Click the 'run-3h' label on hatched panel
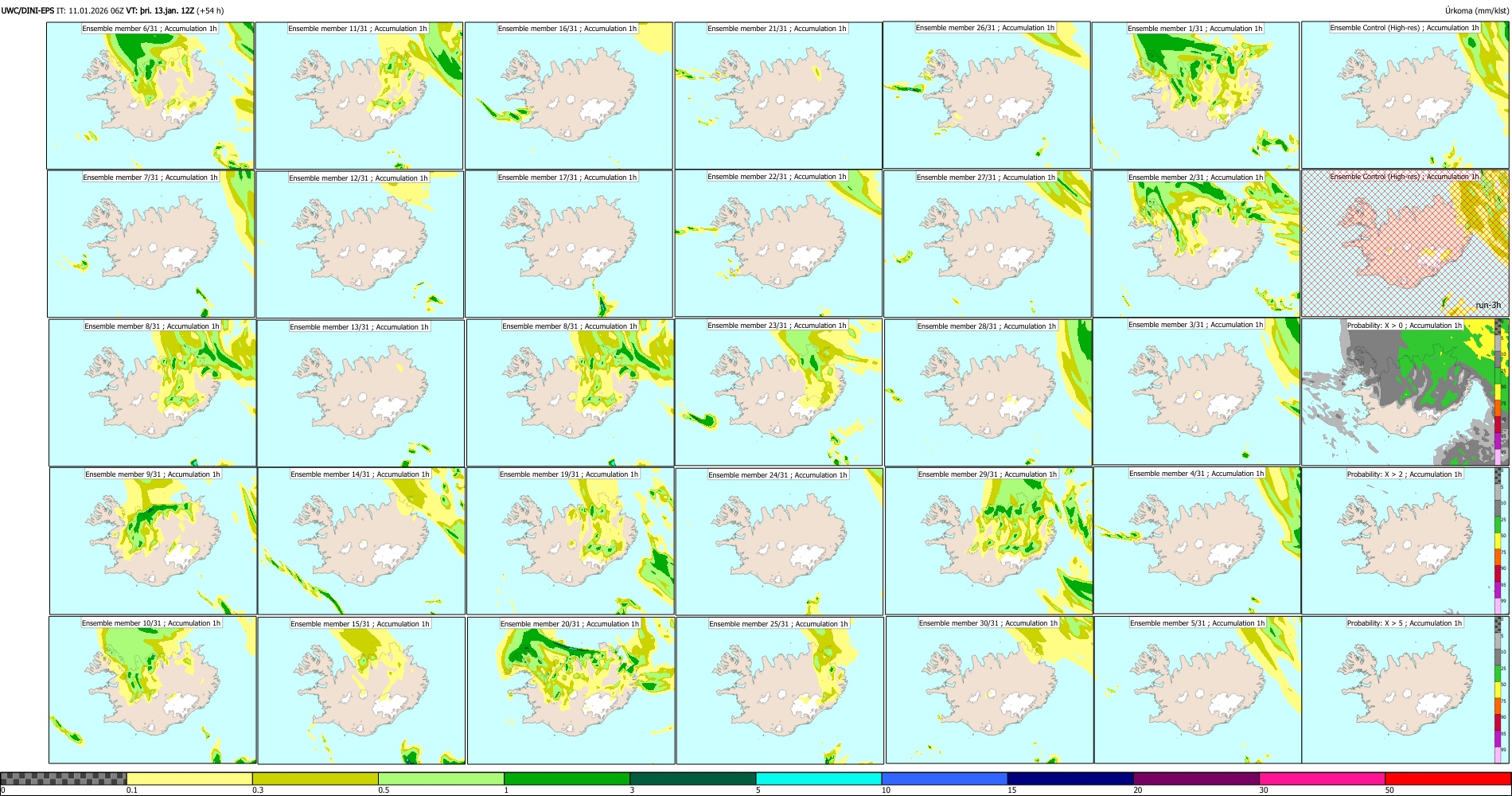Screen dimensions: 1512x796 click(x=1488, y=306)
